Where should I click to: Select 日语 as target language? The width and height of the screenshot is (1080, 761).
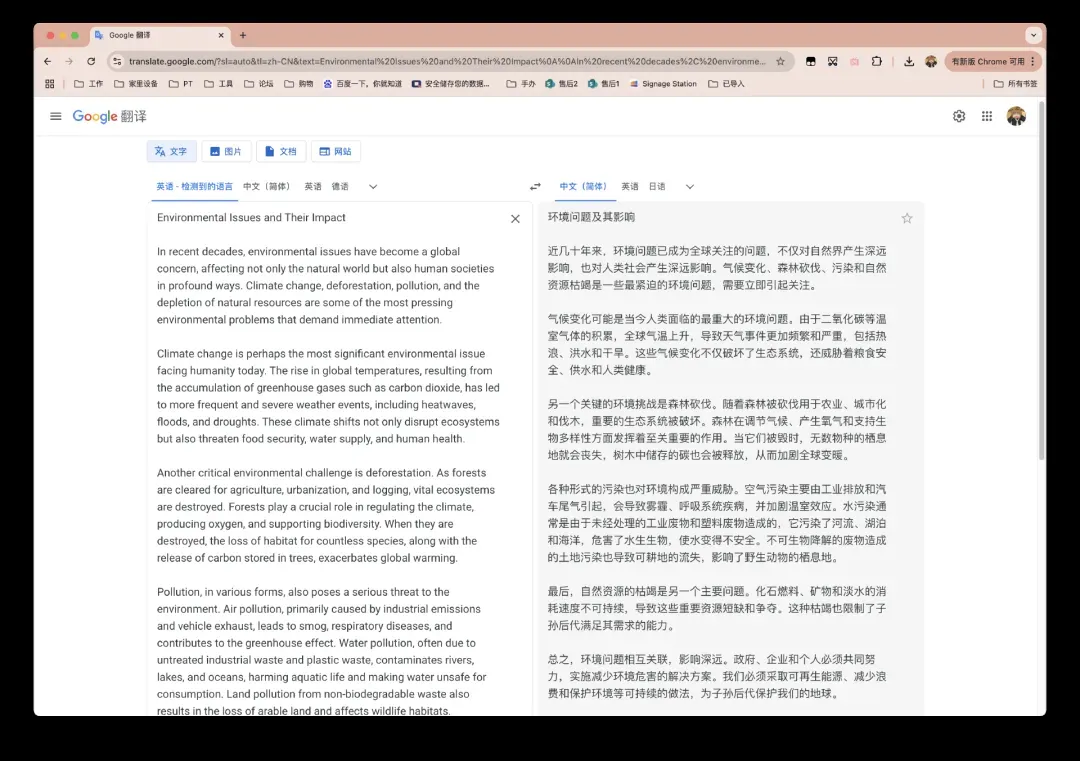[657, 187]
